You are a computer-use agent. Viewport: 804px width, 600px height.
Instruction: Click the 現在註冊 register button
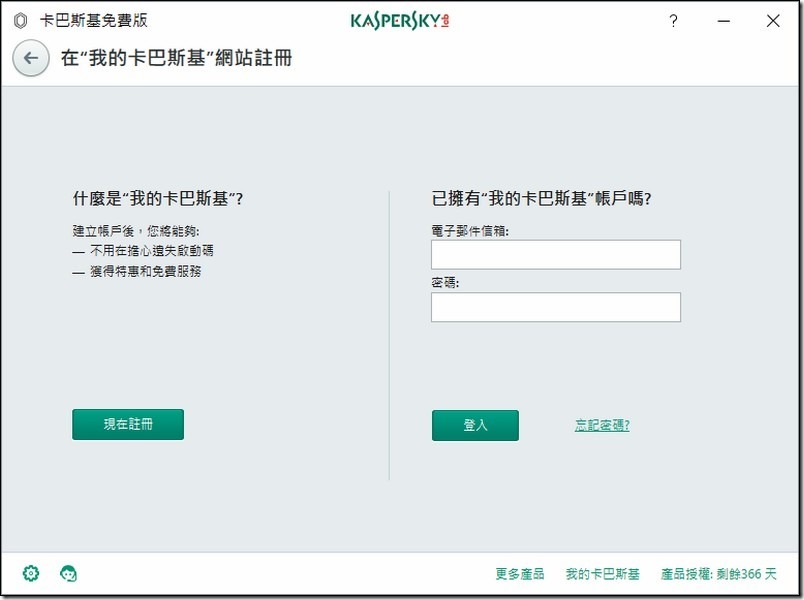pyautogui.click(x=128, y=424)
